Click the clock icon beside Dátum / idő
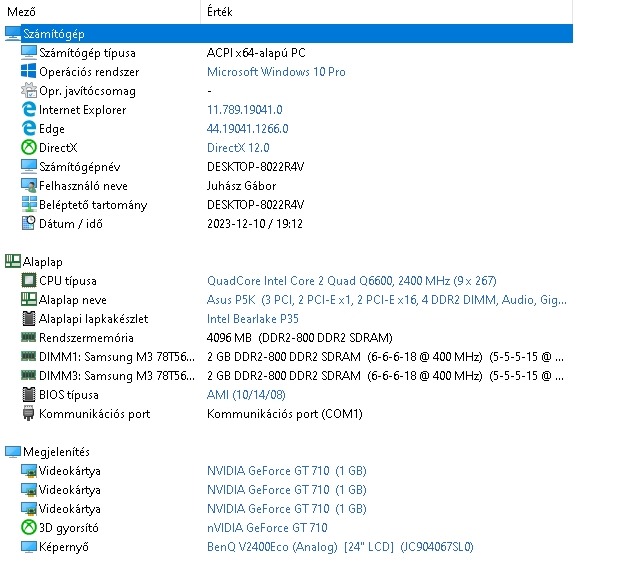The height and width of the screenshot is (570, 635). (x=28, y=224)
